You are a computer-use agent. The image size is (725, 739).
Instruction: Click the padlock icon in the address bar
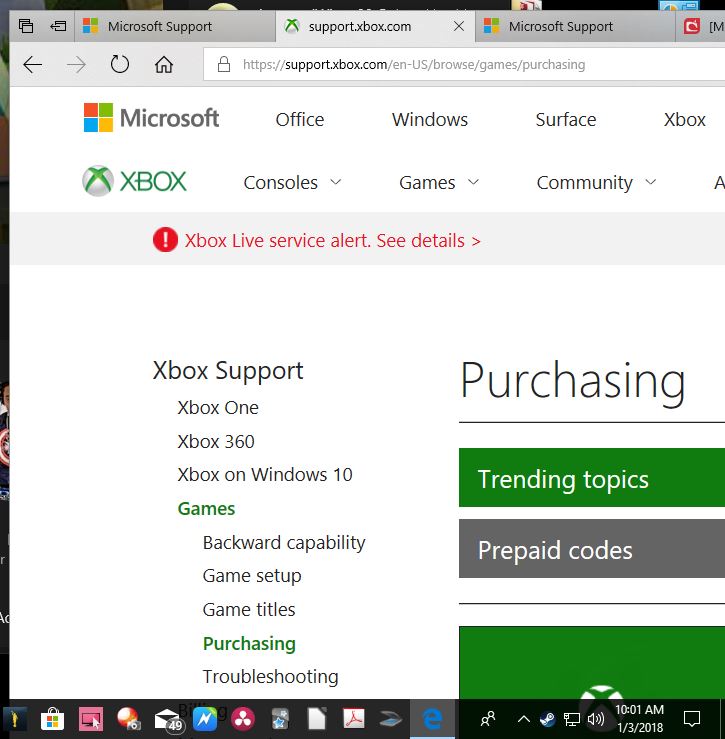pyautogui.click(x=223, y=65)
